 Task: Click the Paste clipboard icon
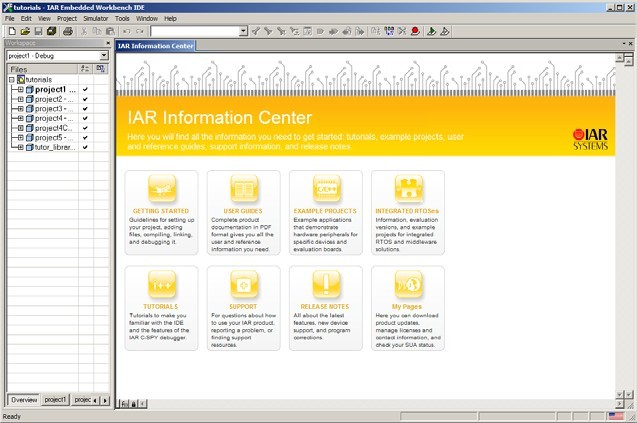[x=110, y=31]
